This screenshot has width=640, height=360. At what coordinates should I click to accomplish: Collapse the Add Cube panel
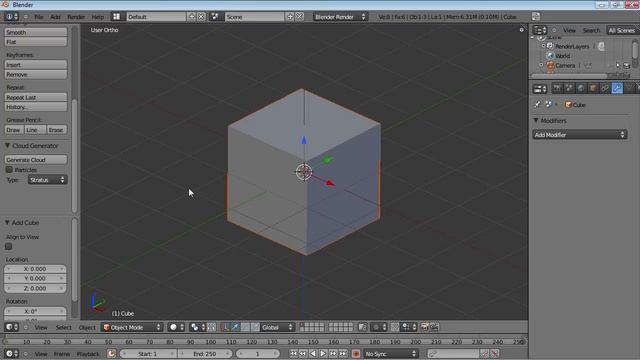(x=7, y=222)
